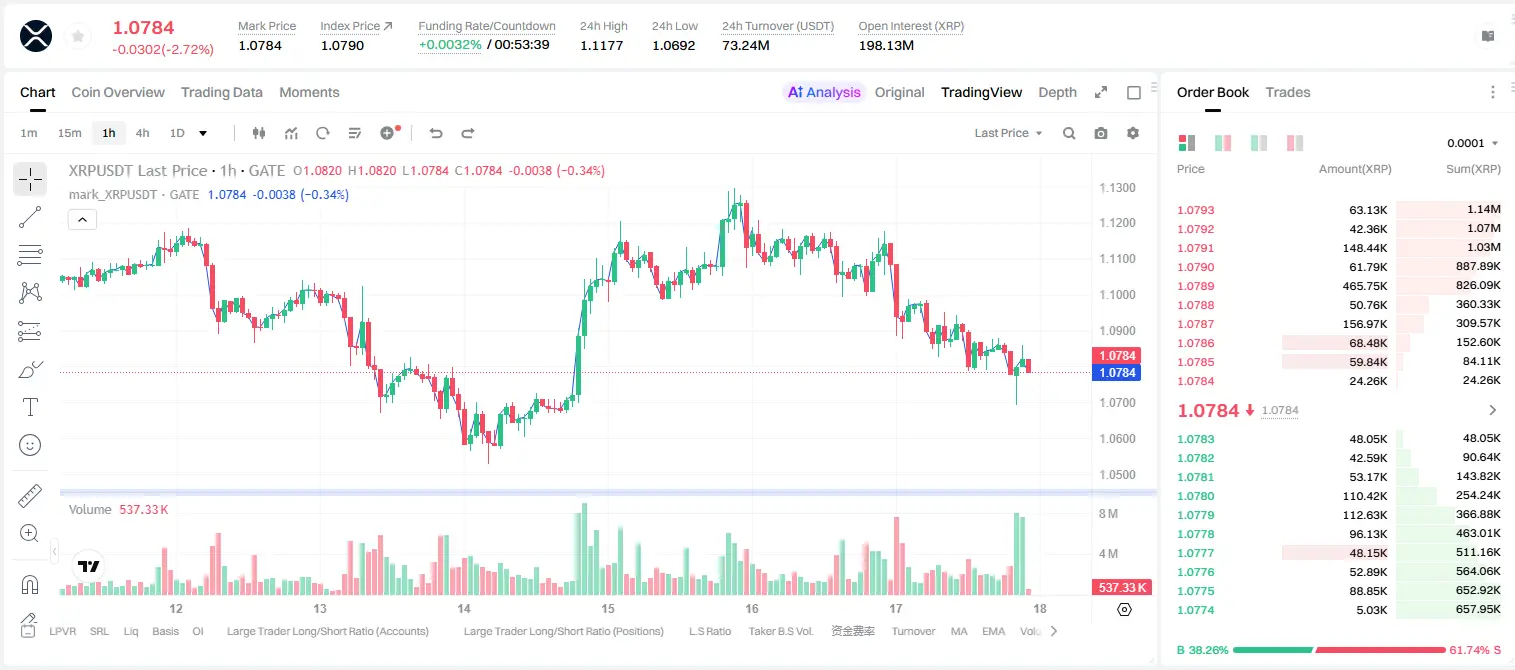Viewport: 1515px width, 670px height.
Task: Add XRP to favorites with star icon
Action: (78, 36)
